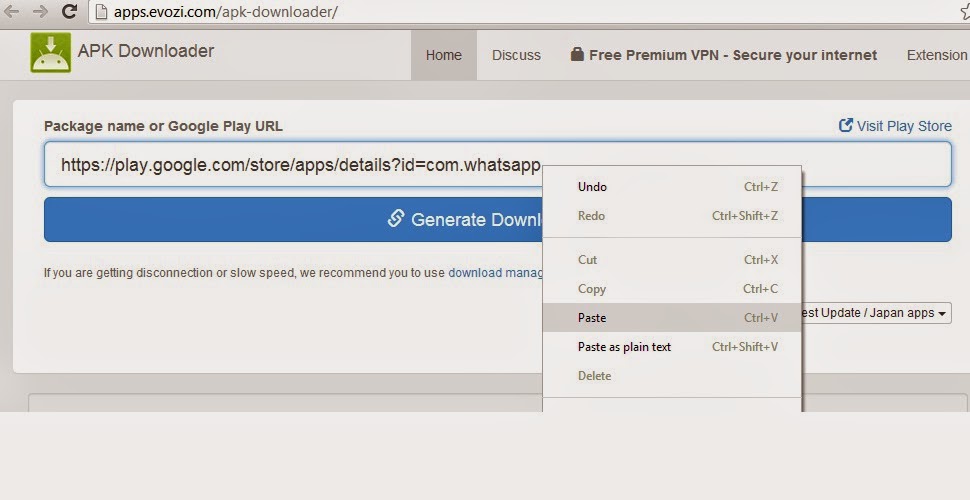Open the download manager link
Viewport: 970px width, 500px height.
[x=496, y=273]
